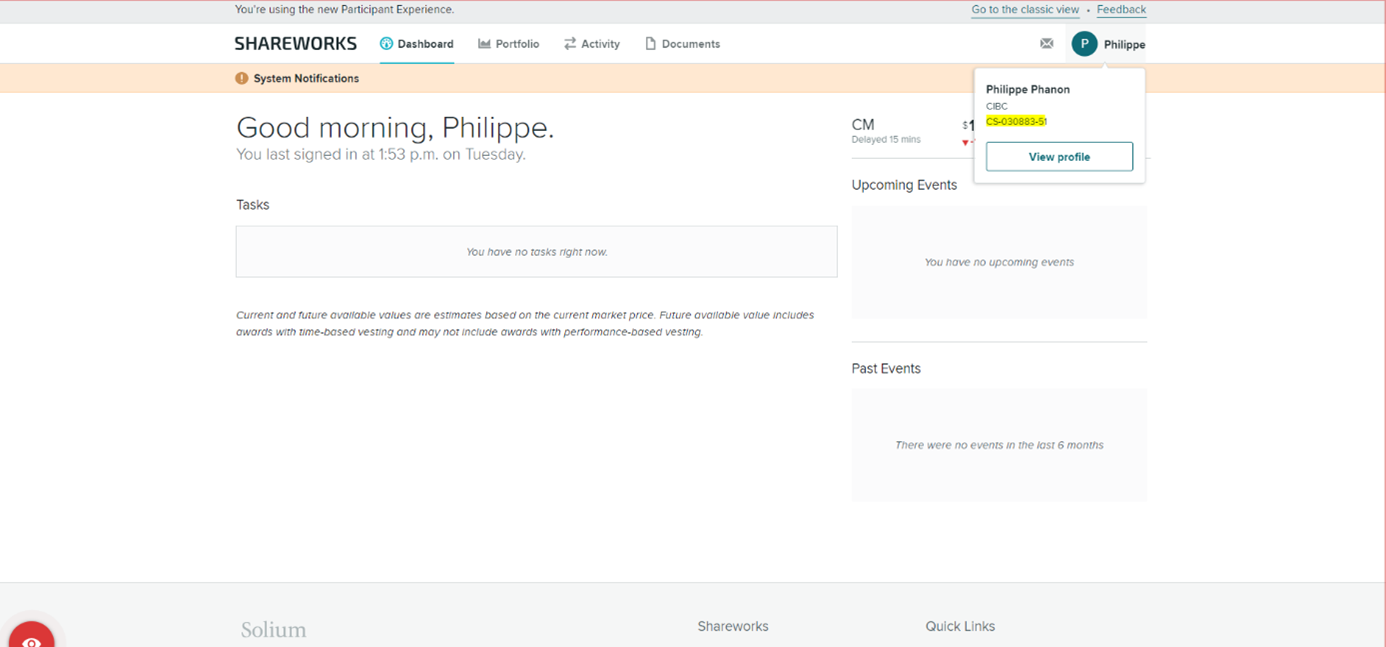Toggle the Philippe user menu
The width and height of the screenshot is (1386, 647).
pos(1124,44)
